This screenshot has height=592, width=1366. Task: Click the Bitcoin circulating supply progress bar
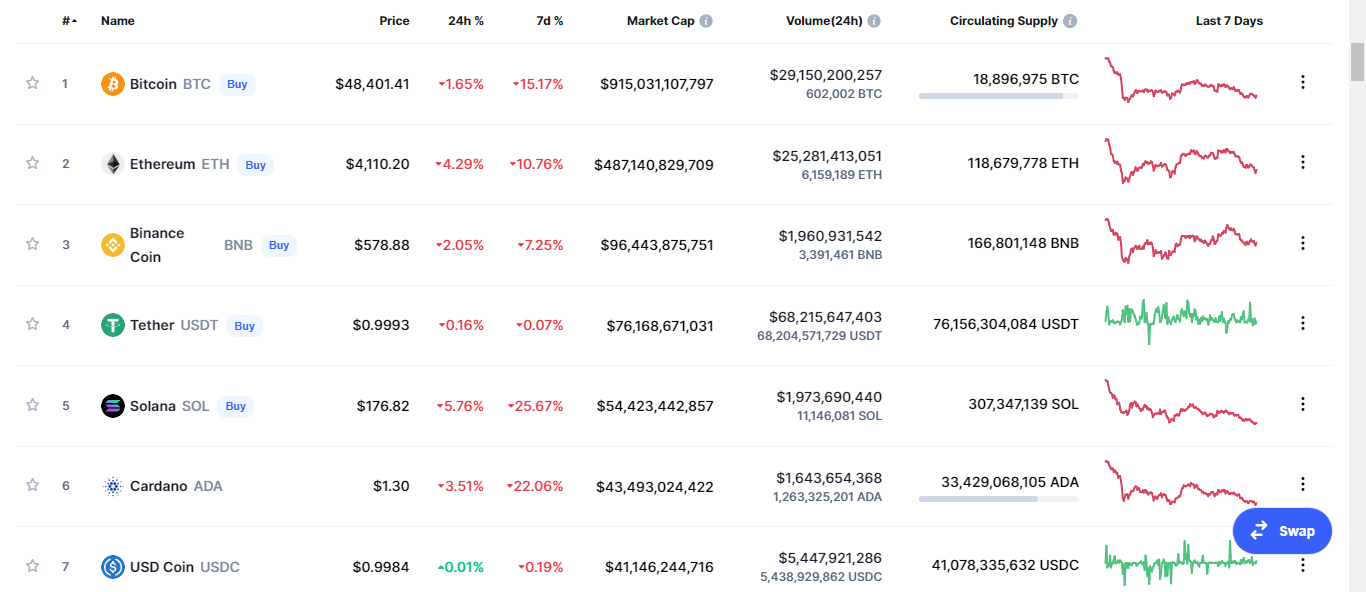(998, 96)
